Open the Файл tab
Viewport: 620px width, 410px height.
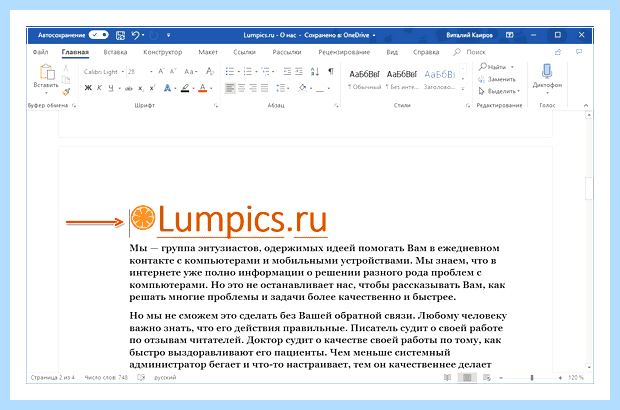click(40, 52)
